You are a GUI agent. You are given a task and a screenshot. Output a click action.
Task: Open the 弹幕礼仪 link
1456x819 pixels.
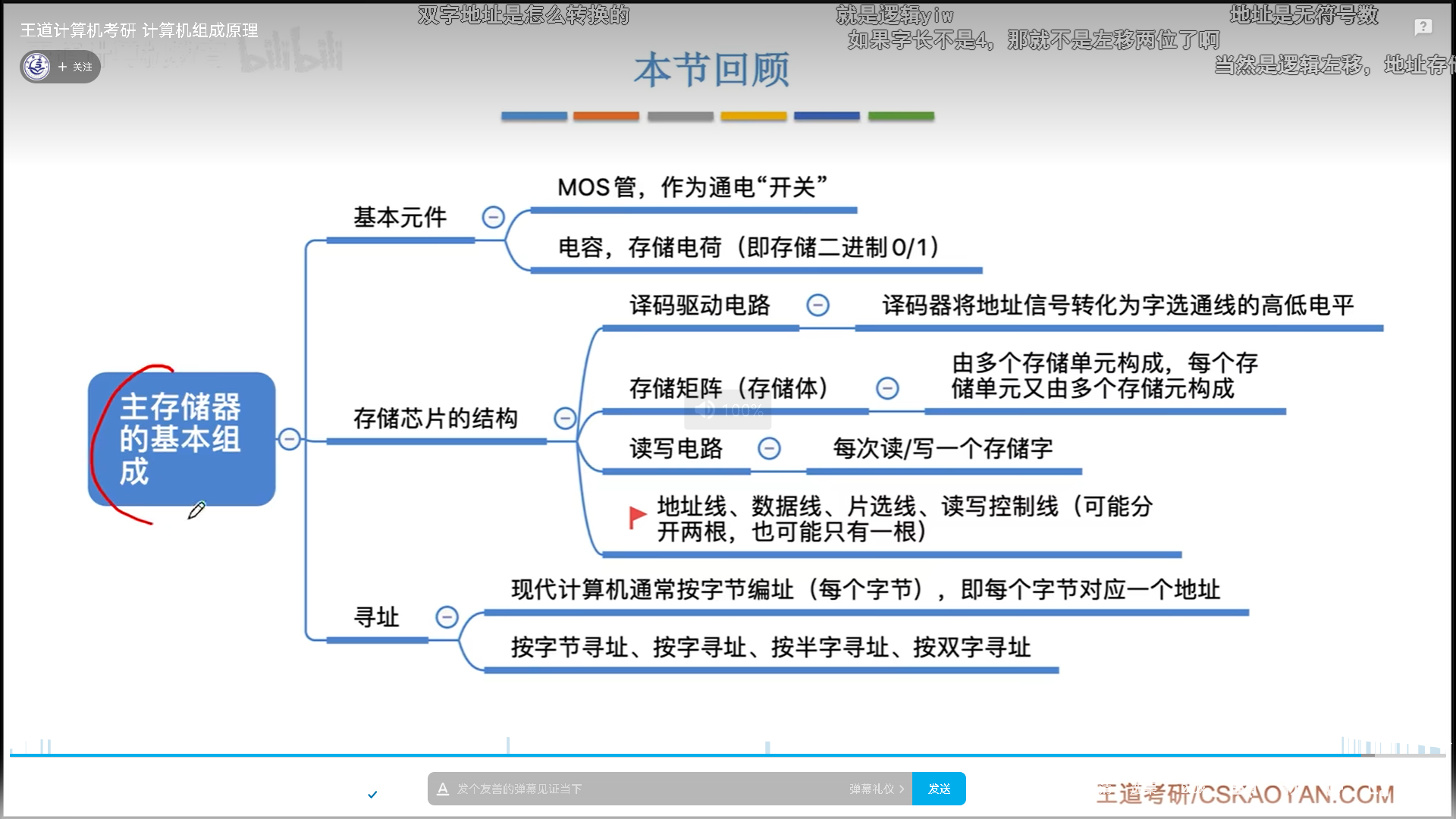tap(877, 789)
